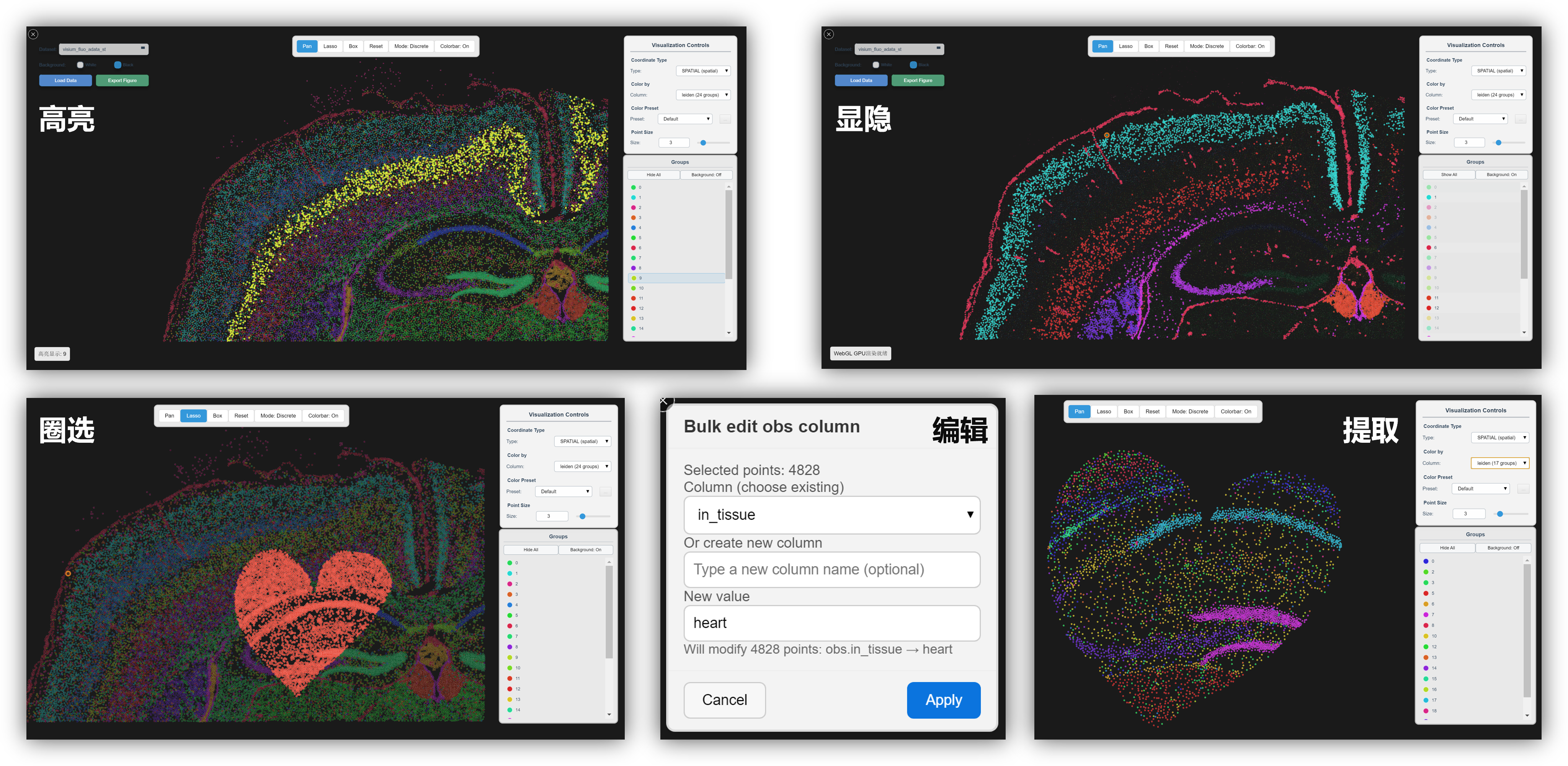Viewport: 1568px width, 766px height.
Task: Click active Lasso tool in 圈选 panel
Action: click(194, 416)
